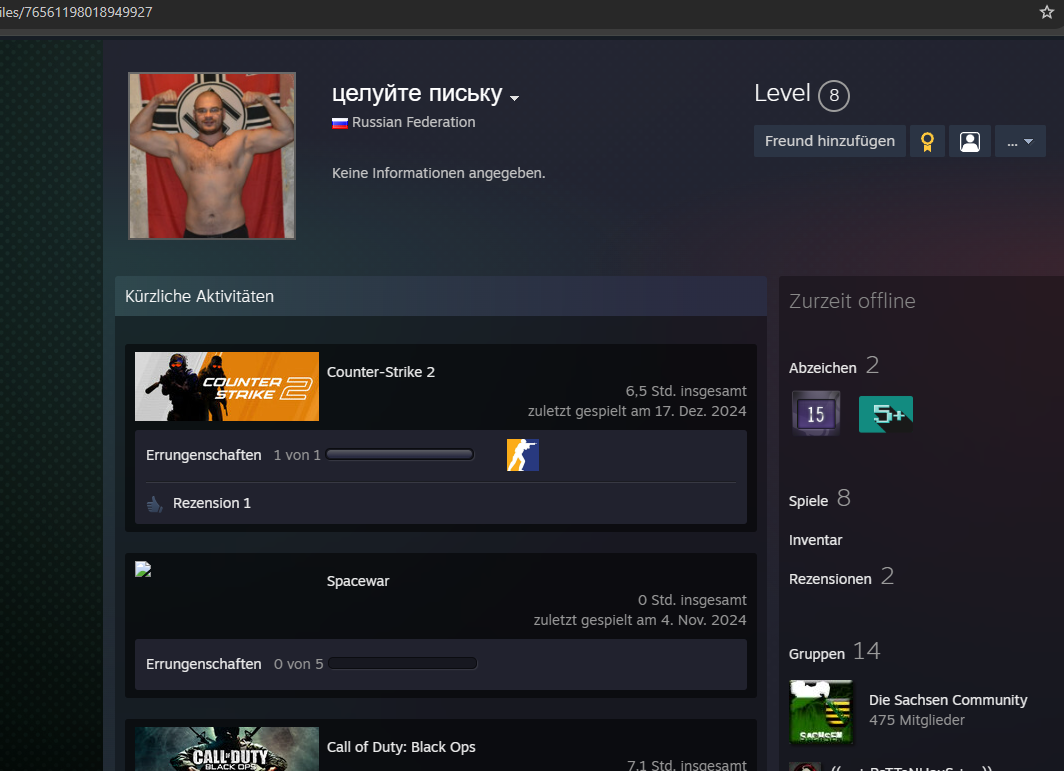Open the Call of Duty: Black Ops title

click(401, 747)
